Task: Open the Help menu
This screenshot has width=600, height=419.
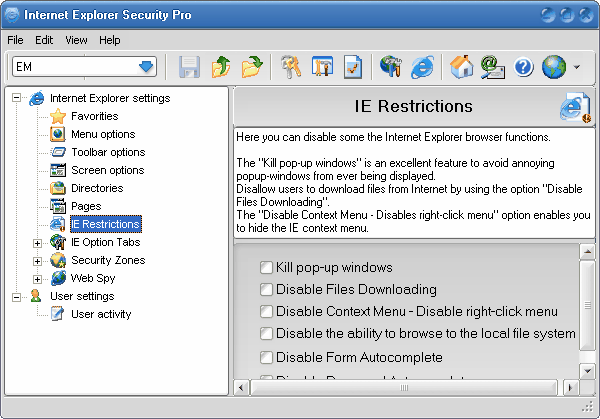Action: tap(110, 40)
